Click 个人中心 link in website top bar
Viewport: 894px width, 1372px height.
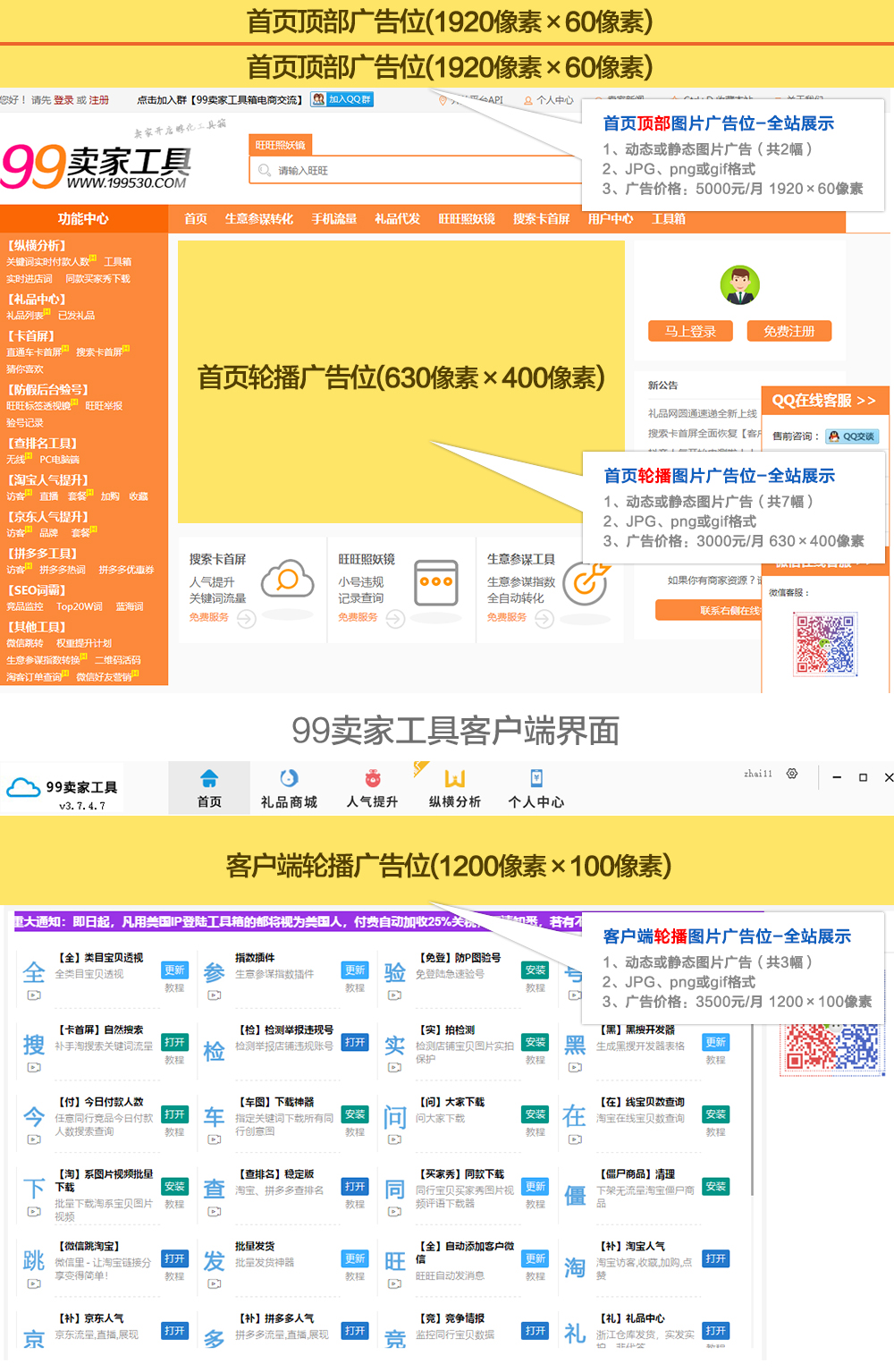549,100
